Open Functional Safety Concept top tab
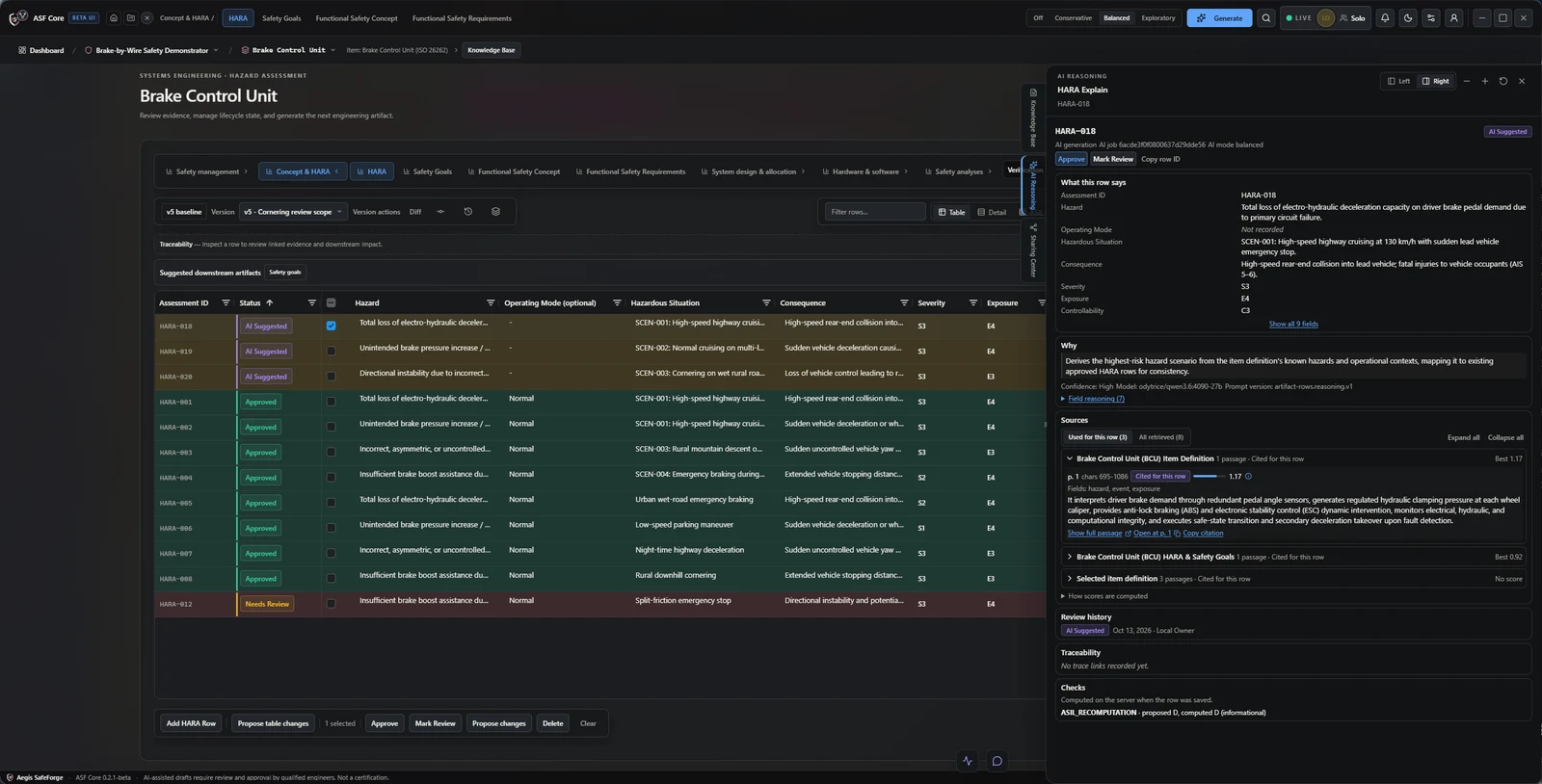The image size is (1542, 784). click(x=357, y=18)
